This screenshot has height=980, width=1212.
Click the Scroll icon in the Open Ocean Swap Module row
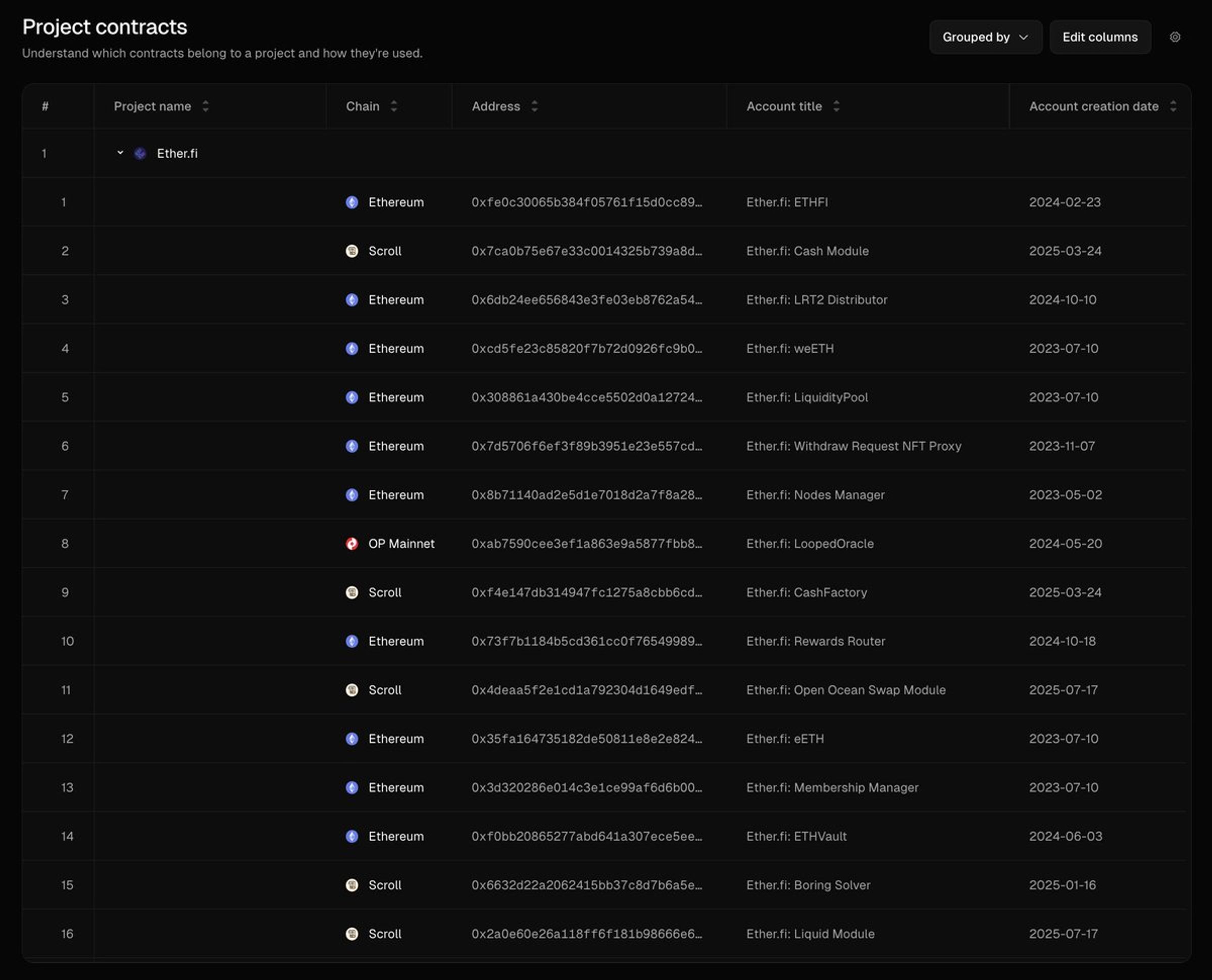tap(351, 690)
